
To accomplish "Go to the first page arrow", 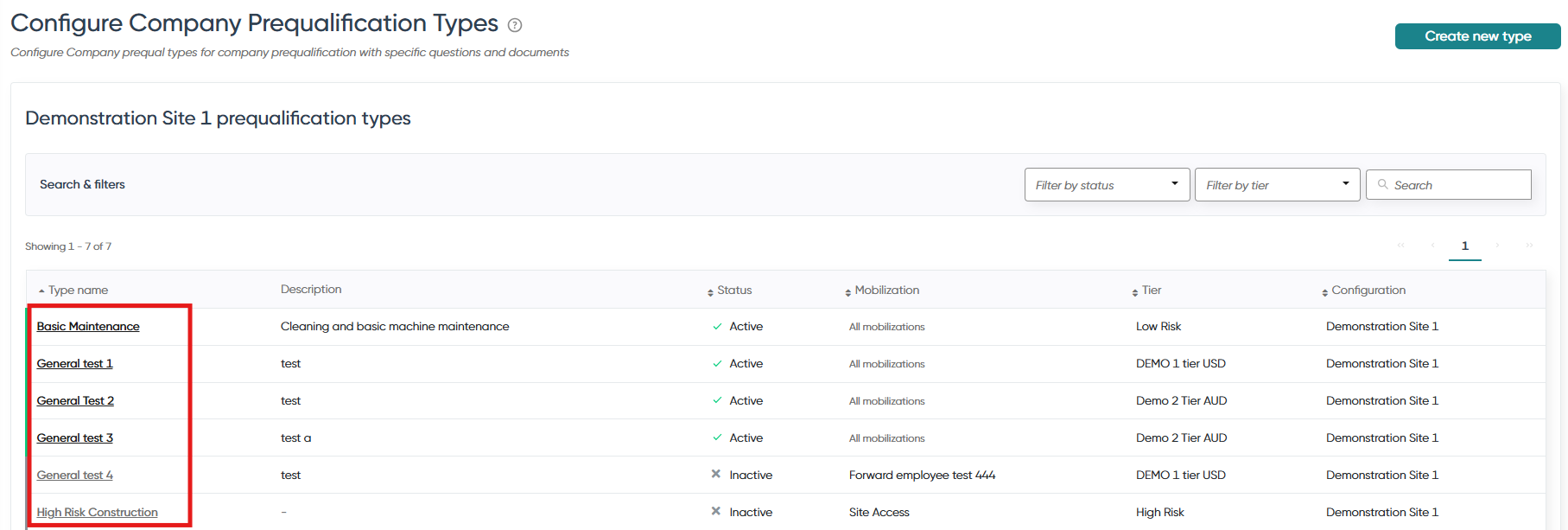I will point(1400,246).
